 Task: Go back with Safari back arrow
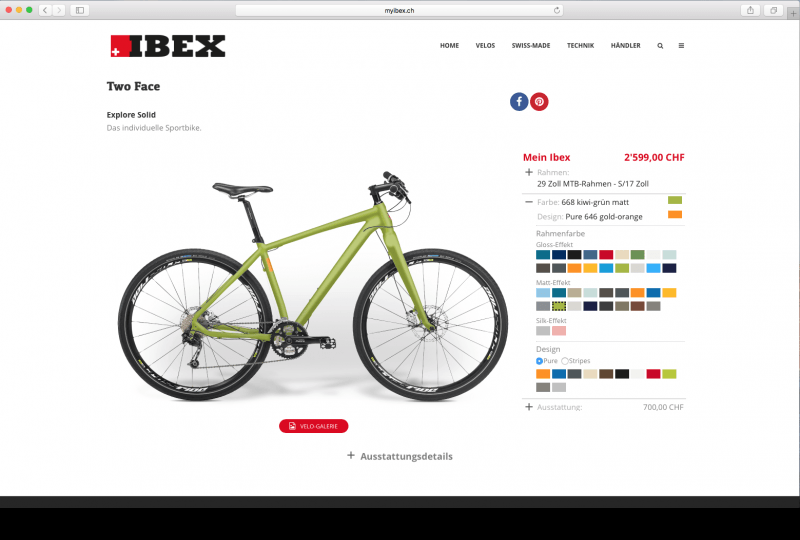point(45,10)
